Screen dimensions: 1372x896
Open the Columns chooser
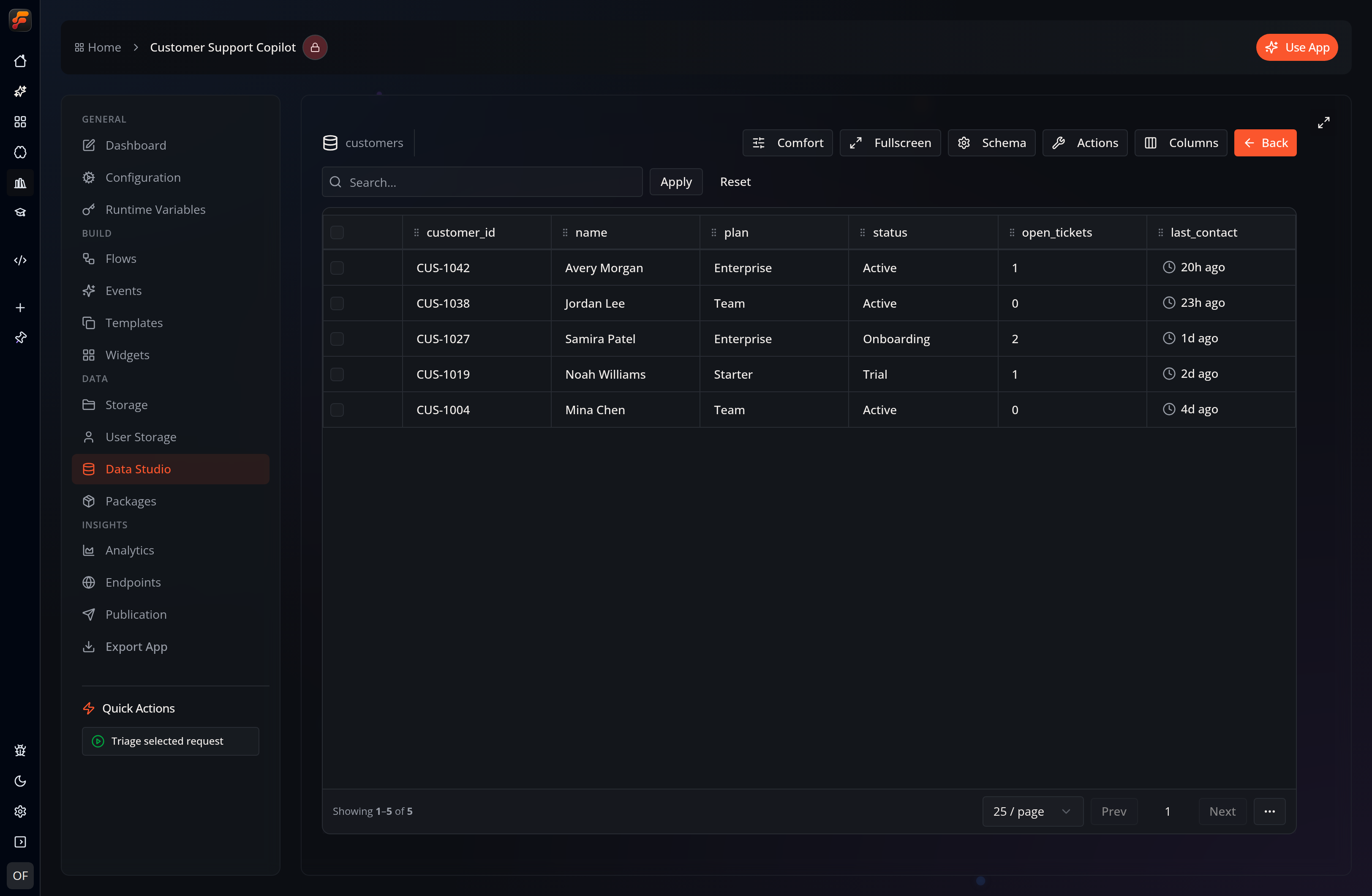(1181, 143)
